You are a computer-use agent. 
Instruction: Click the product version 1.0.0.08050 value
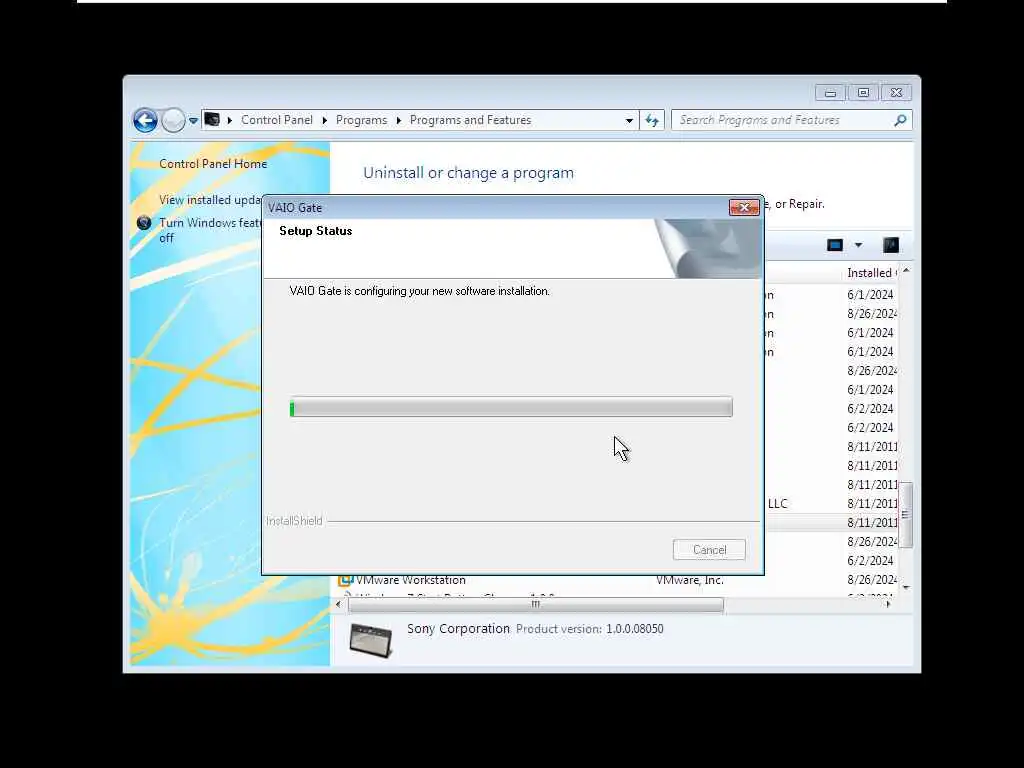pos(635,629)
